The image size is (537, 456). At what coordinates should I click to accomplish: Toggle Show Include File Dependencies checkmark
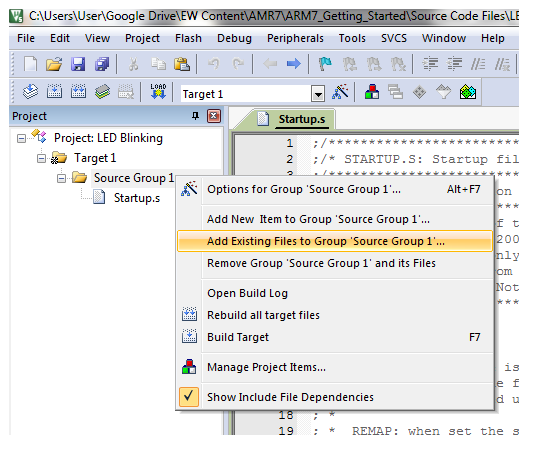coord(189,397)
